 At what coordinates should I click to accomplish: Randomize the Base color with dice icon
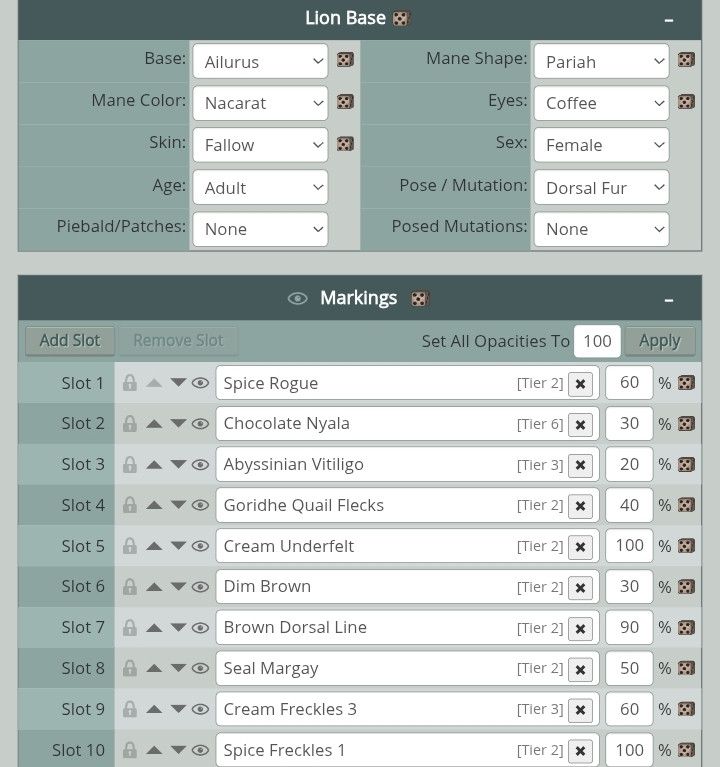(344, 61)
